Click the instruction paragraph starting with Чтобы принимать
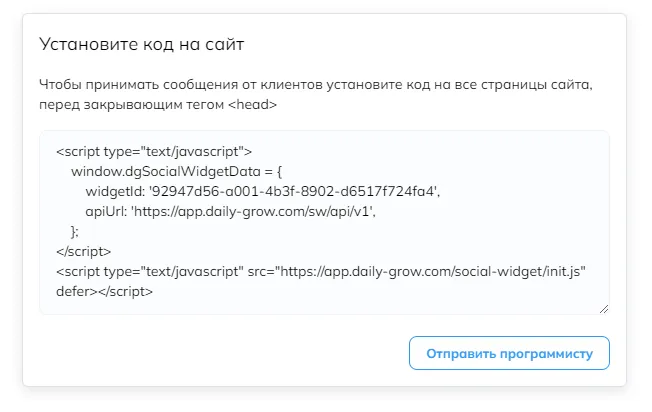 coord(316,94)
